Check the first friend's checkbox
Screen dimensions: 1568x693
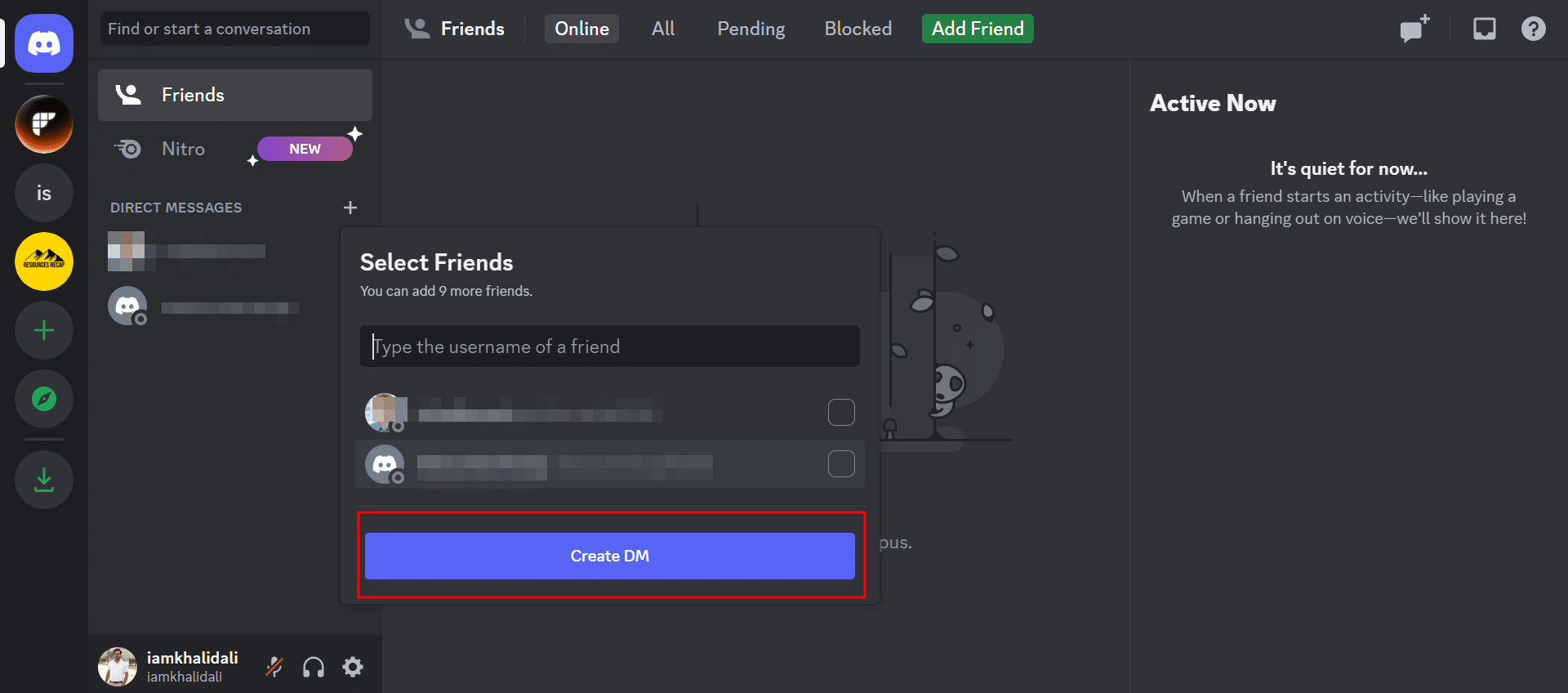[841, 413]
